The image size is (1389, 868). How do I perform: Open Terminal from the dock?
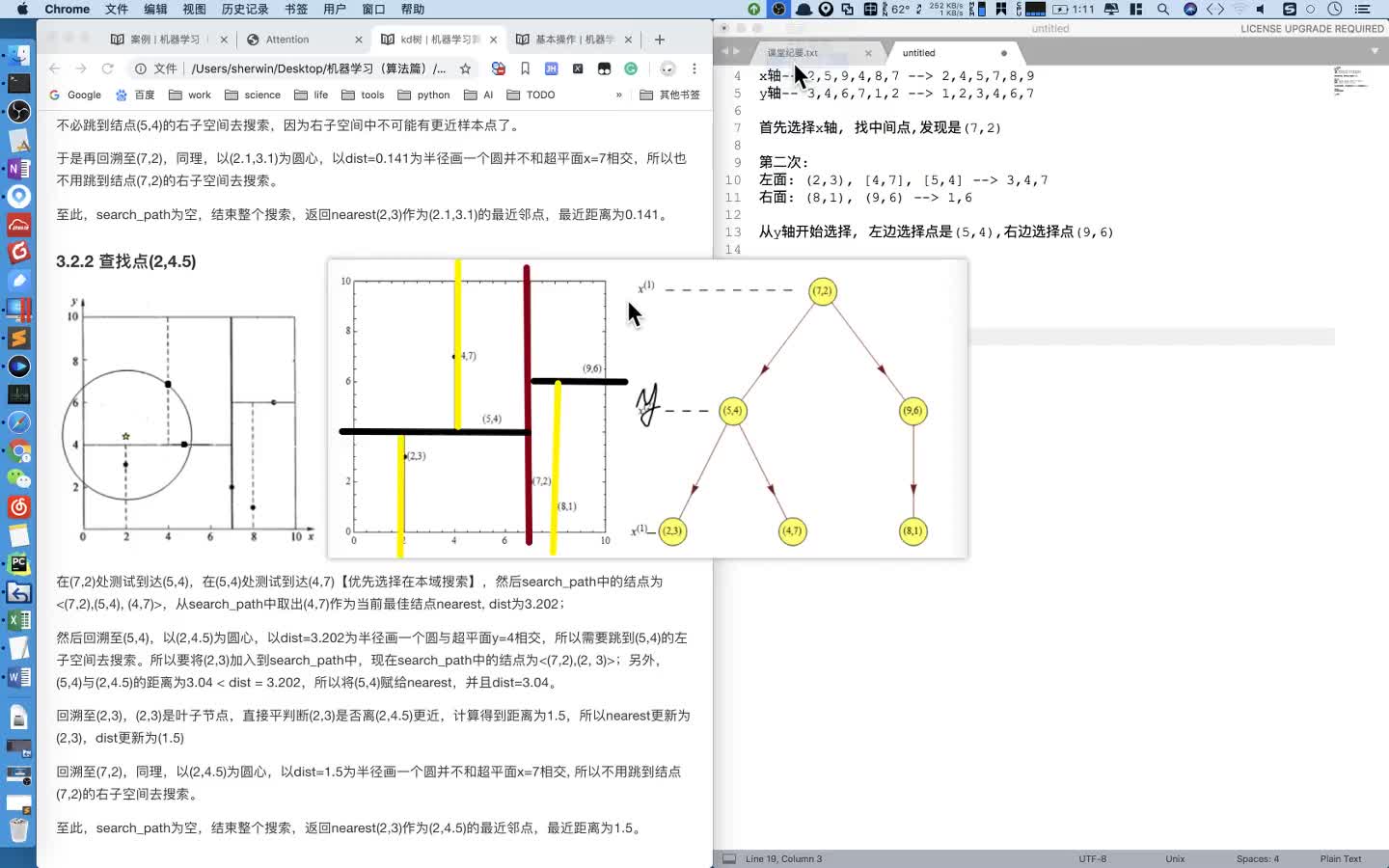(18, 83)
